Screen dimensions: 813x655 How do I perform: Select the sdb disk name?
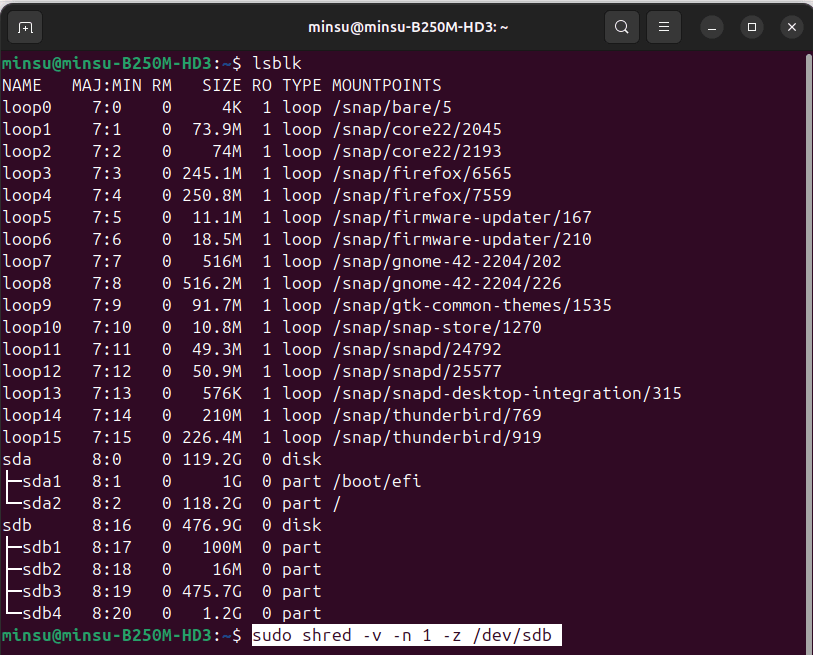point(17,526)
